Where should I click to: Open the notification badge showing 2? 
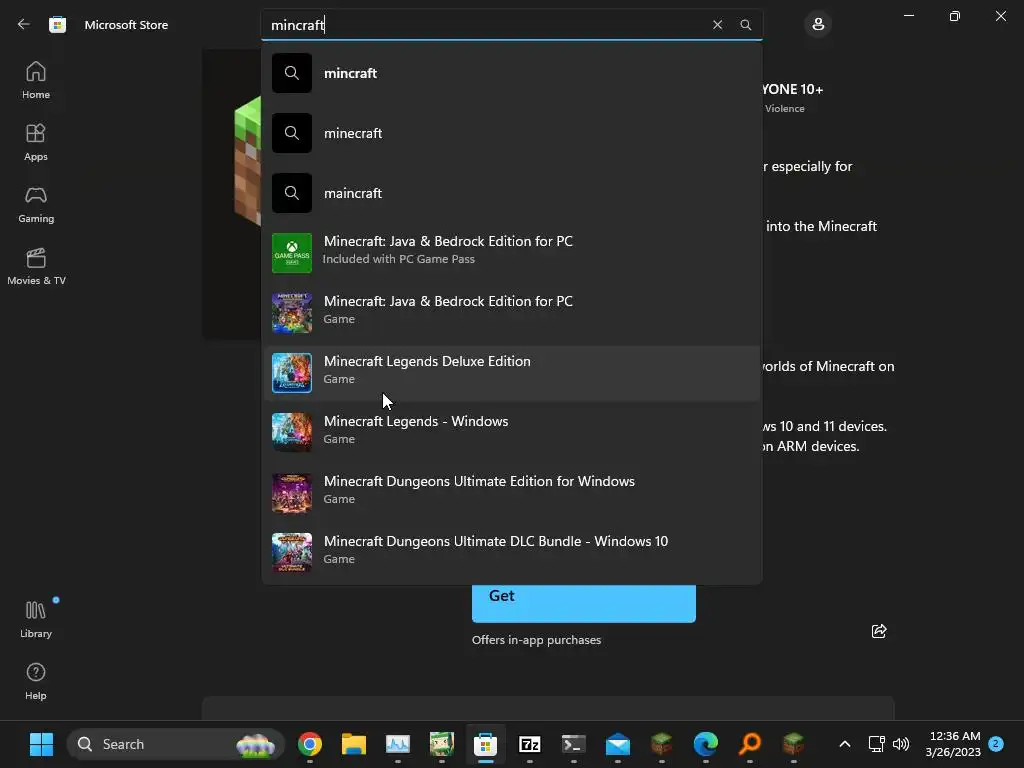pos(996,743)
